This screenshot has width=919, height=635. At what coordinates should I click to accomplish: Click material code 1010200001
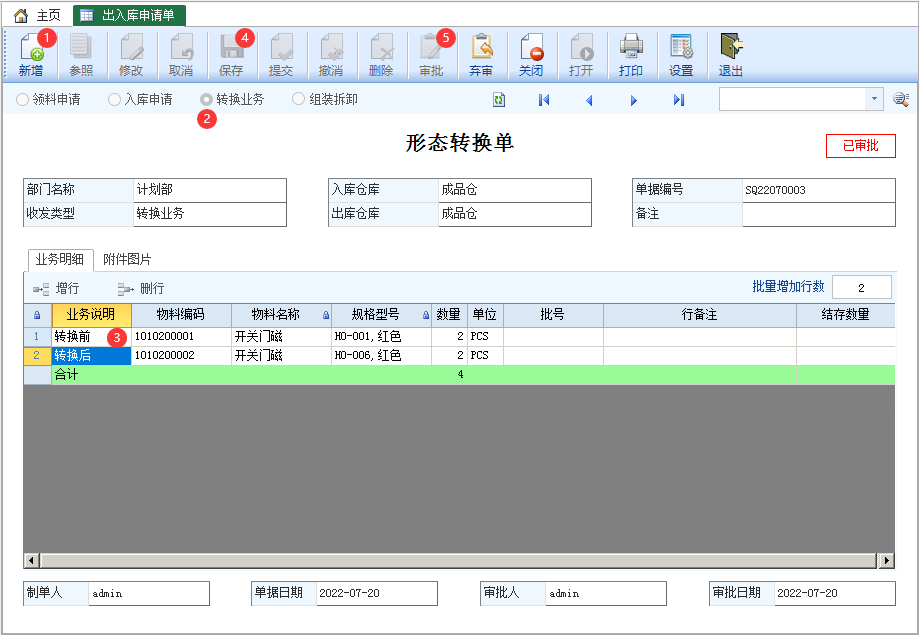pyautogui.click(x=181, y=337)
